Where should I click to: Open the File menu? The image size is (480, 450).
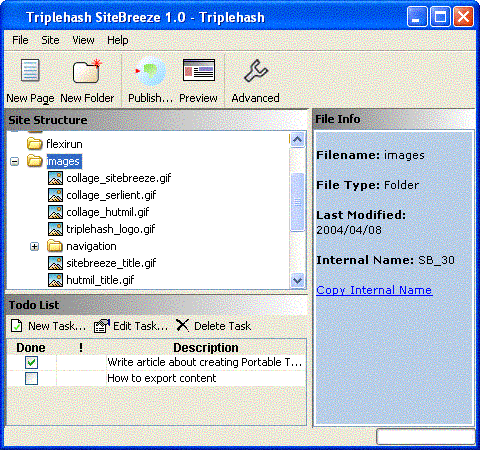20,40
